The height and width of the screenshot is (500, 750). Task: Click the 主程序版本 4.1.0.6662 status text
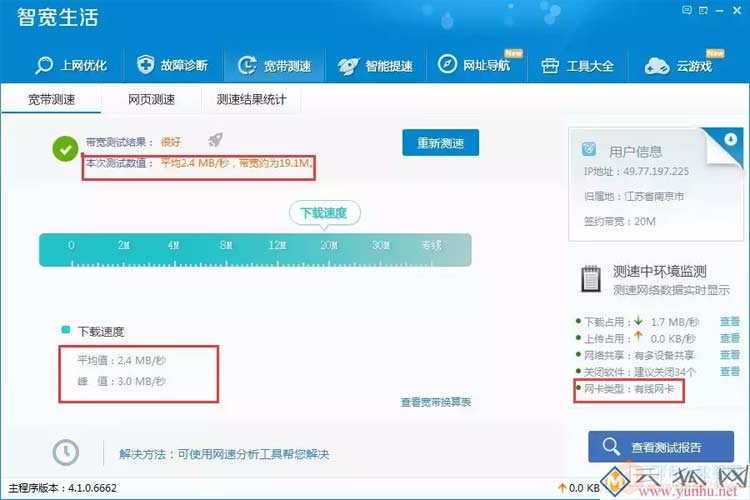[x=63, y=488]
